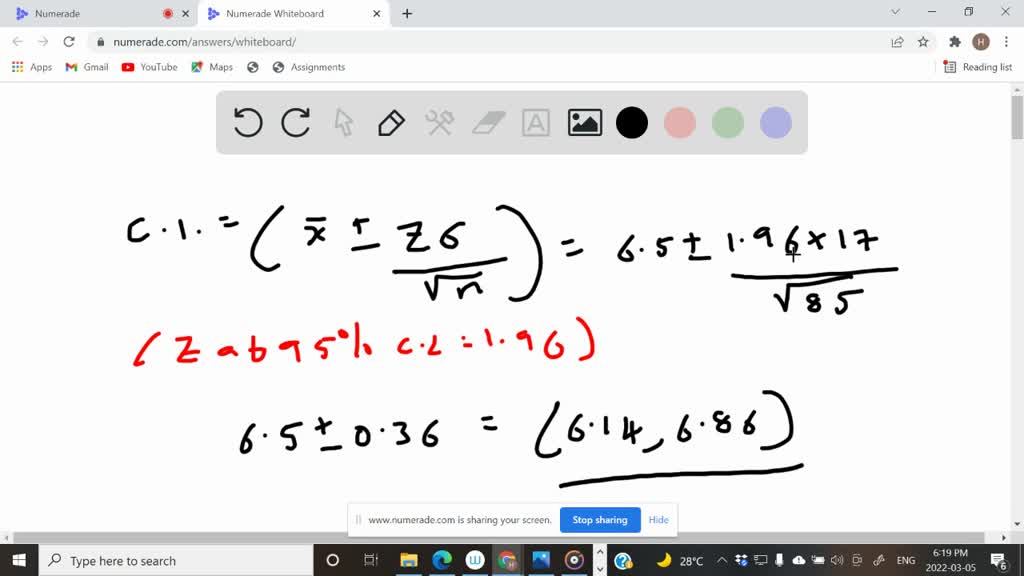1024x576 pixels.
Task: Open the taskbar clock and date
Action: point(950,560)
